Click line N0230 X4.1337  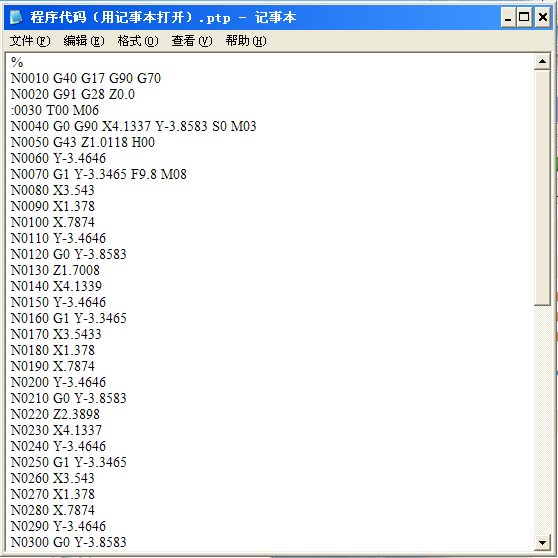(56, 430)
